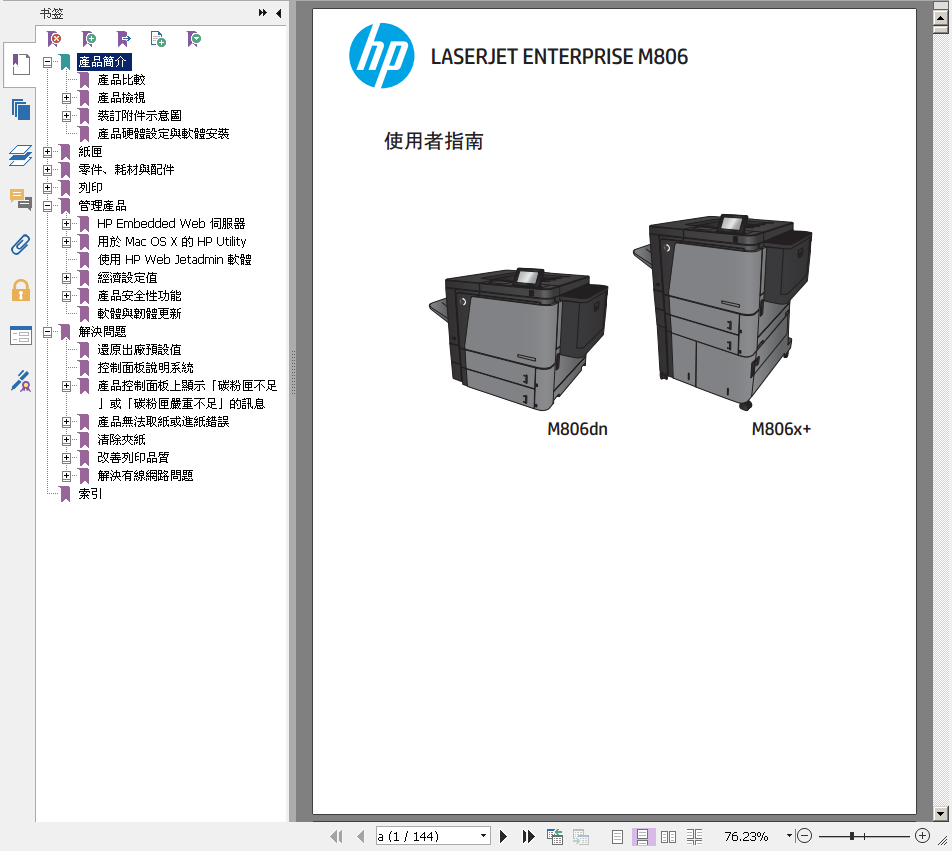Select the 軟體與韌體更新 bookmark
The width and height of the screenshot is (952, 851).
click(x=139, y=314)
